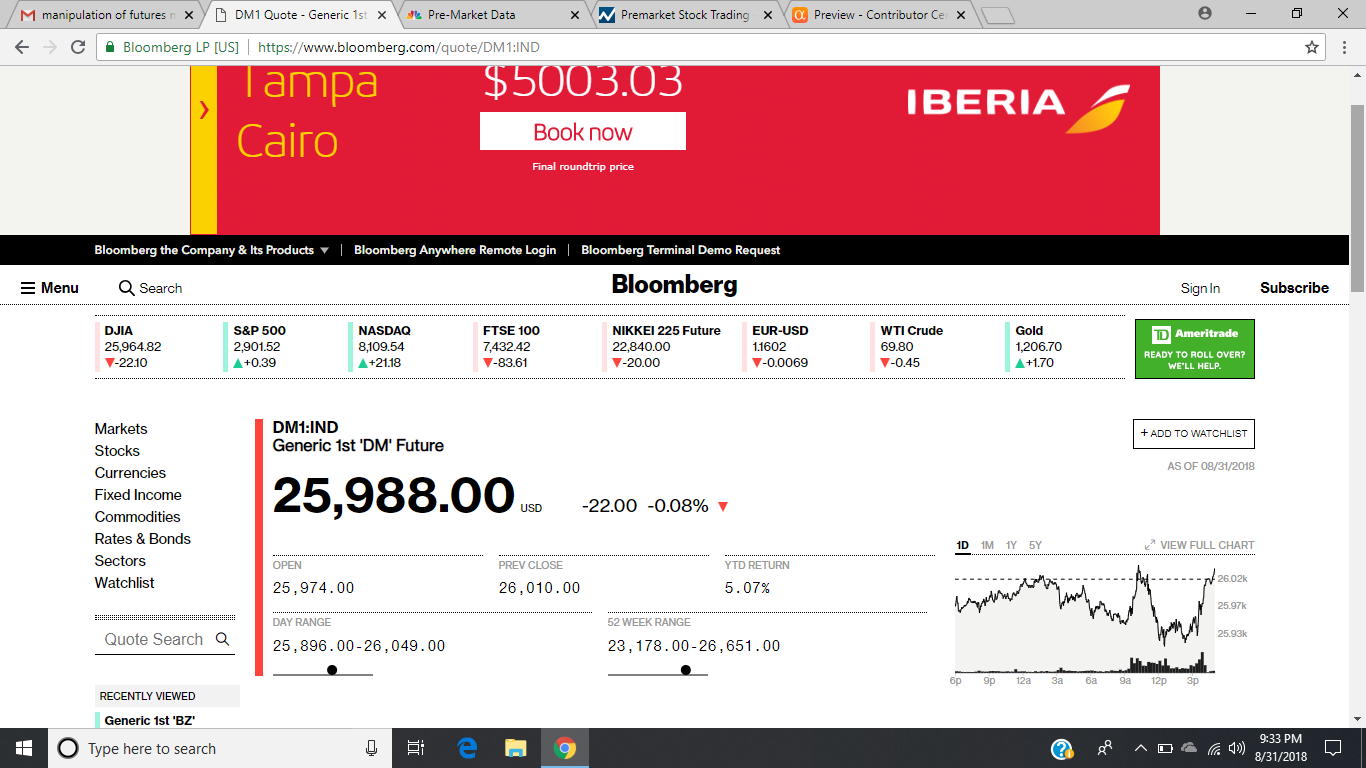Click the Cortana microphone icon
This screenshot has height=768, width=1366.
tap(371, 748)
